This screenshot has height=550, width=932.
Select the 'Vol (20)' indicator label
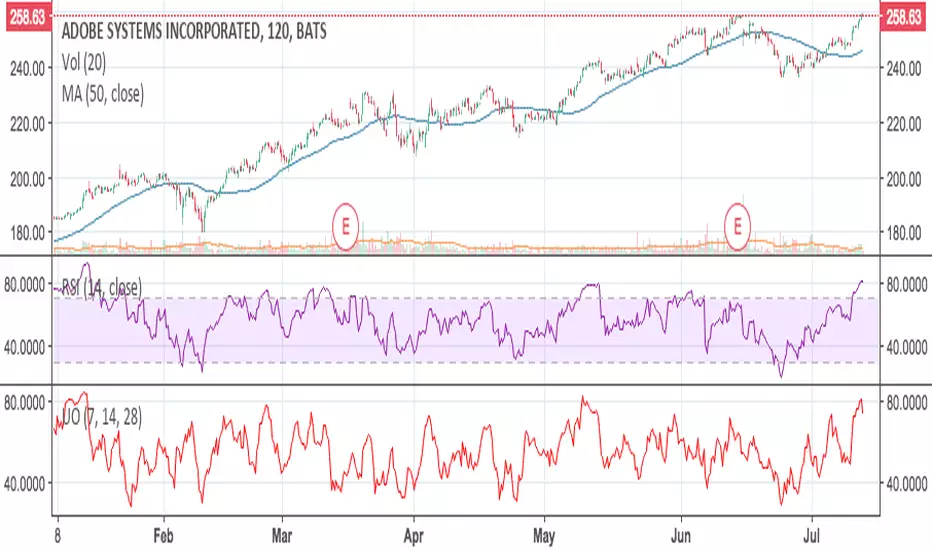(84, 62)
